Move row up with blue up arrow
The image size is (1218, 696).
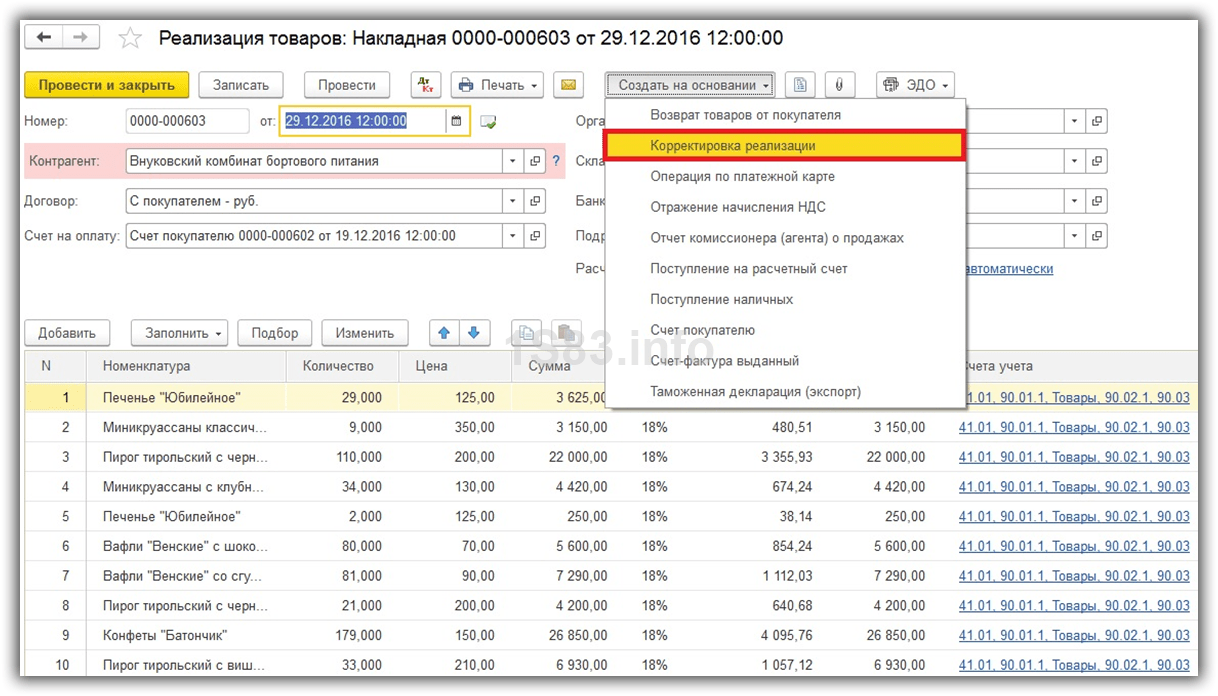coord(445,333)
